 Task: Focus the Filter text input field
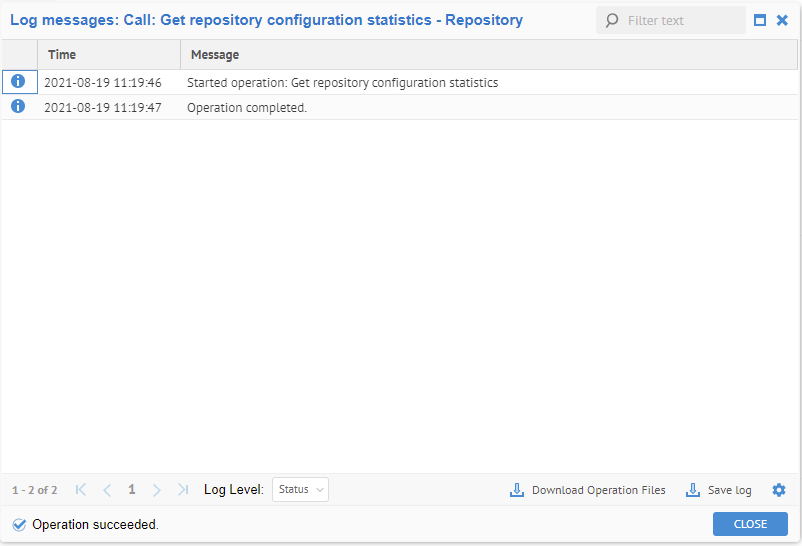coord(680,20)
